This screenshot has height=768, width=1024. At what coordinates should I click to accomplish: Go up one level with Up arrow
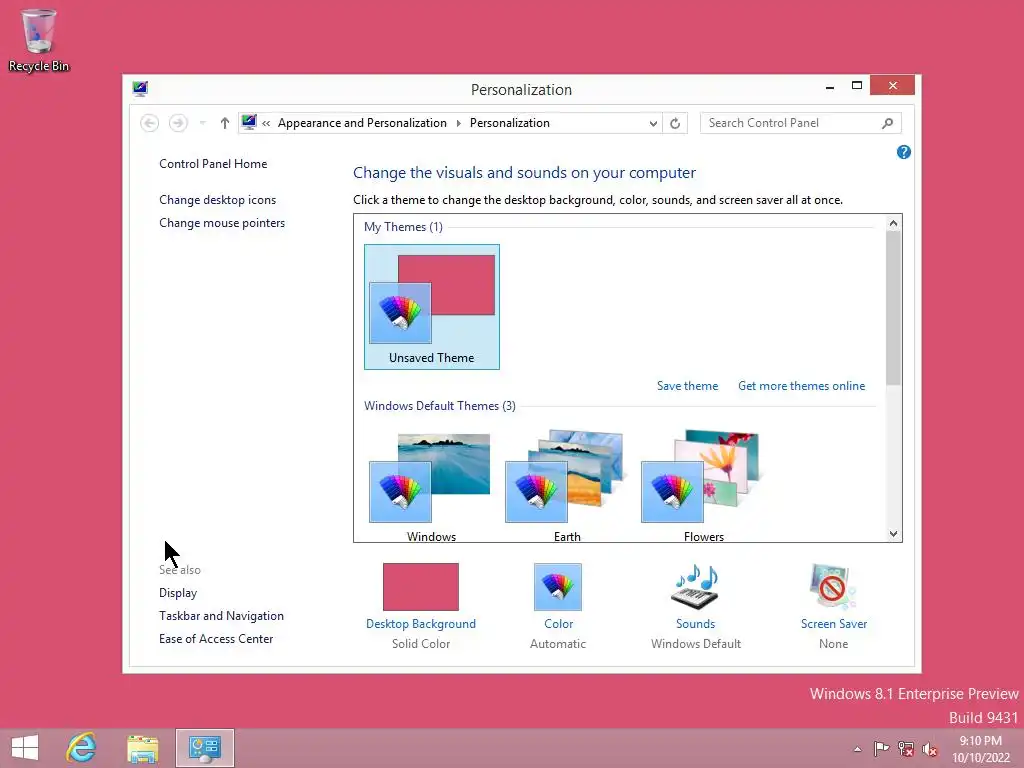pyautogui.click(x=225, y=123)
